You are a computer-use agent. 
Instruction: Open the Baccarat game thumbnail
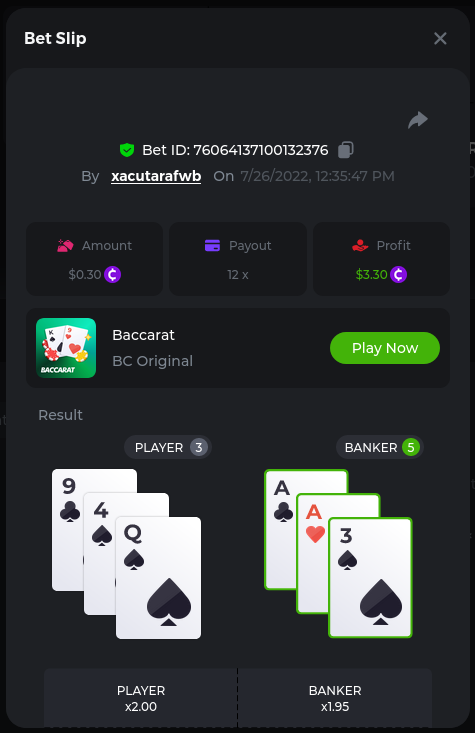(x=66, y=348)
